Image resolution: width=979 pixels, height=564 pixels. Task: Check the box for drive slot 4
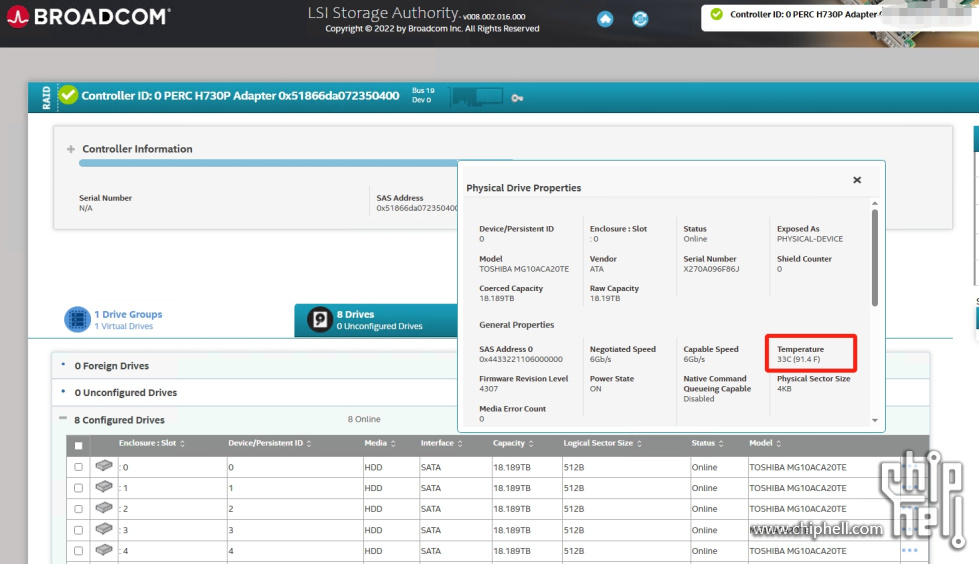click(x=78, y=551)
